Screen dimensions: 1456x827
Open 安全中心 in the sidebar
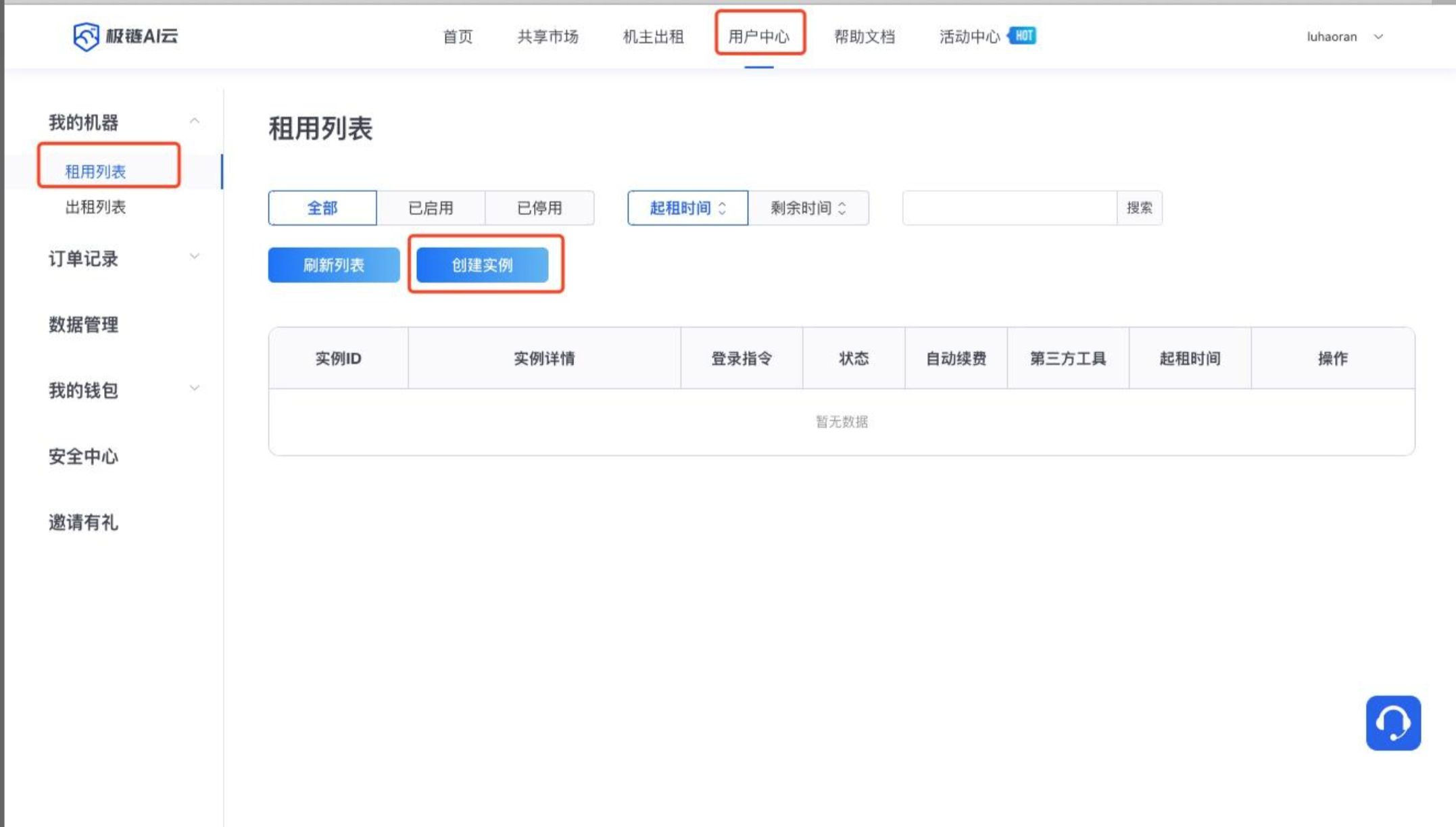pyautogui.click(x=83, y=457)
